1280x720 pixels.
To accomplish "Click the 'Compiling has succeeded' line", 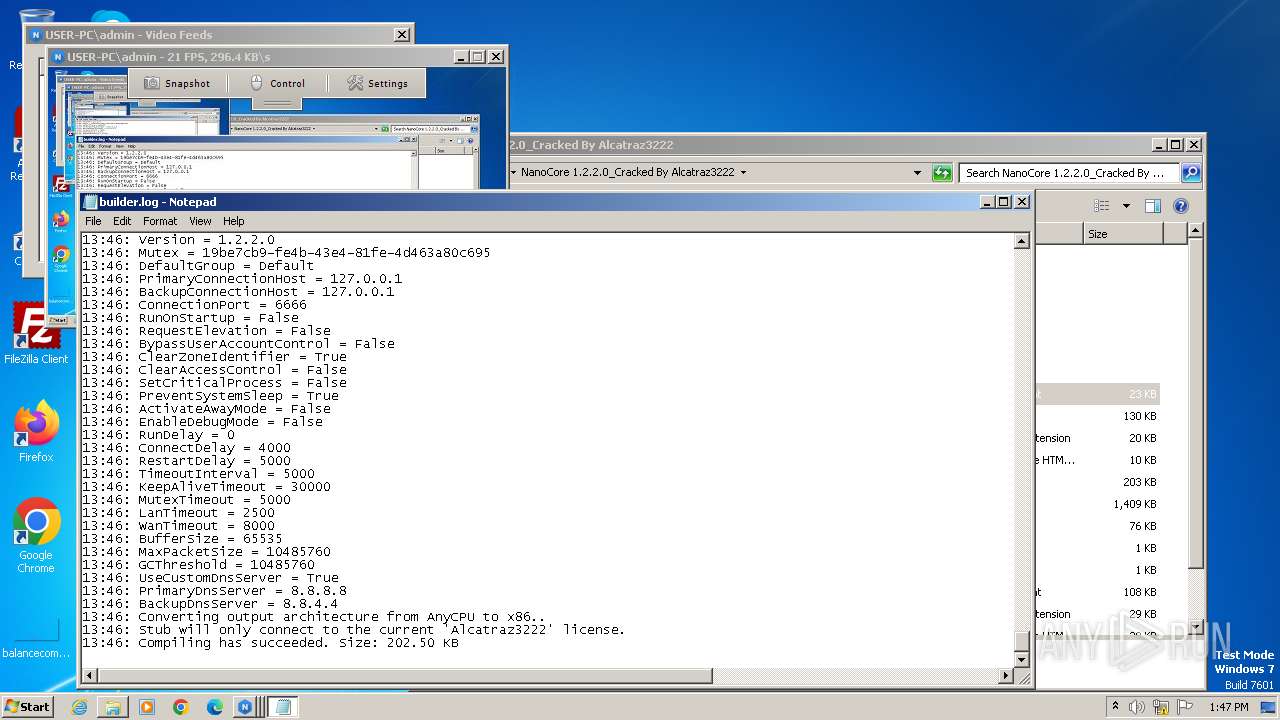I will pos(270,643).
